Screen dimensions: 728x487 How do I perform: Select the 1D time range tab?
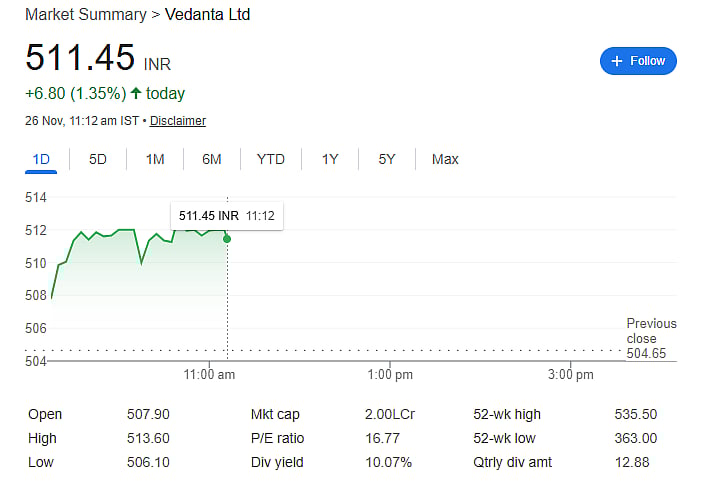[x=41, y=159]
